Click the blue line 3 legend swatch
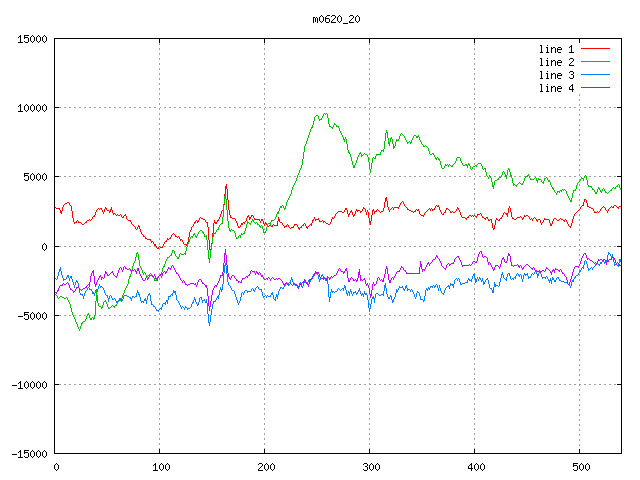Viewport: 640px width, 480px height. point(595,75)
